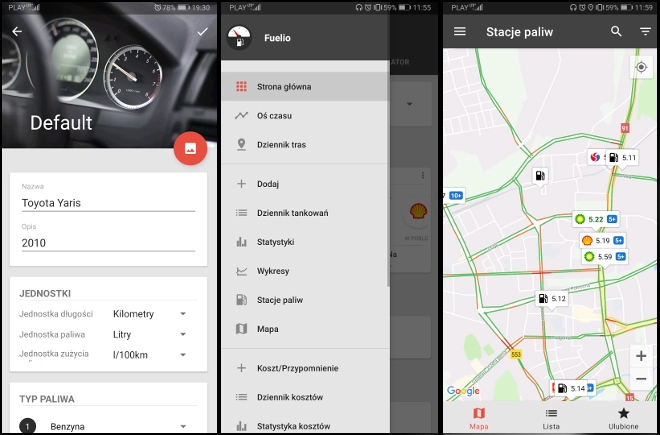
Task: Tap the line chart icon beside Wykresy
Action: point(241,271)
